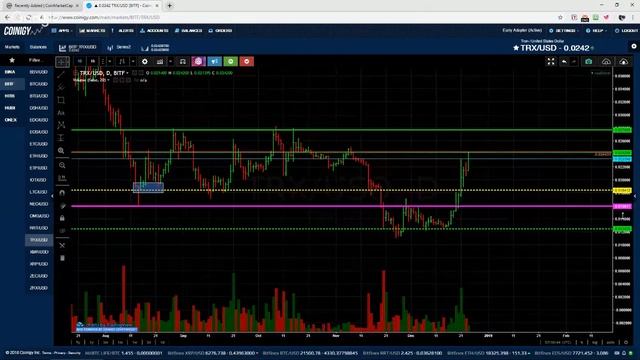Click the Filter input field

[39, 60]
